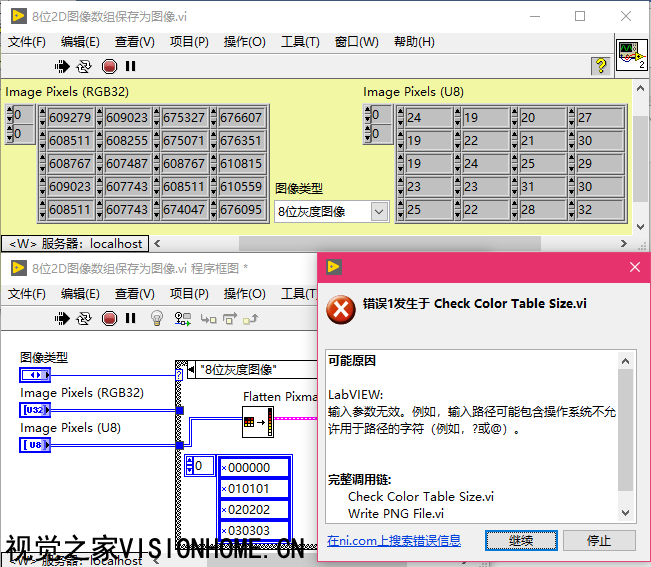Click Step Into in block diagram toolbar
651x567 pixels.
[209, 318]
